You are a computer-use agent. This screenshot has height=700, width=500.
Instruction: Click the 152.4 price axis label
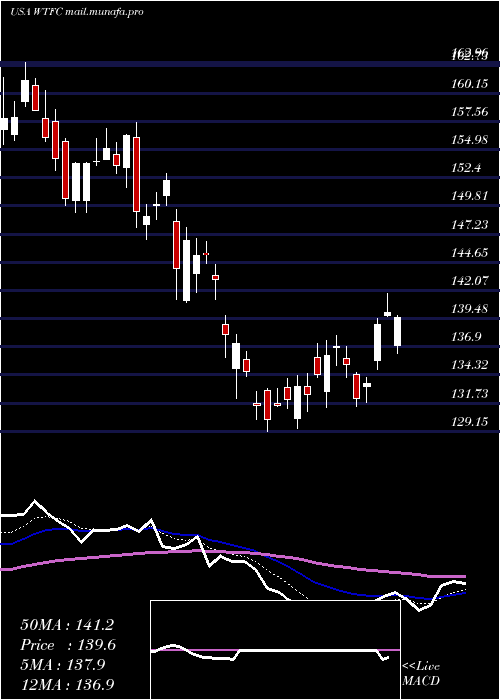point(467,168)
